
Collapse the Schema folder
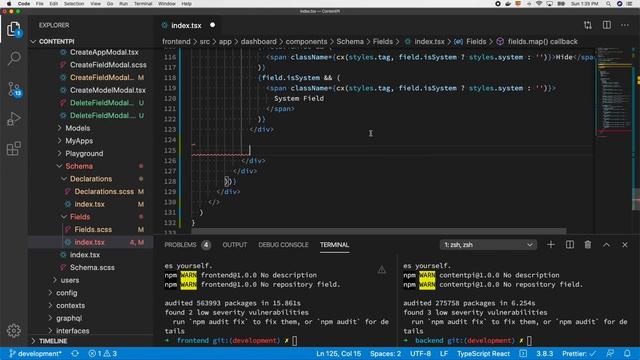click(79, 166)
